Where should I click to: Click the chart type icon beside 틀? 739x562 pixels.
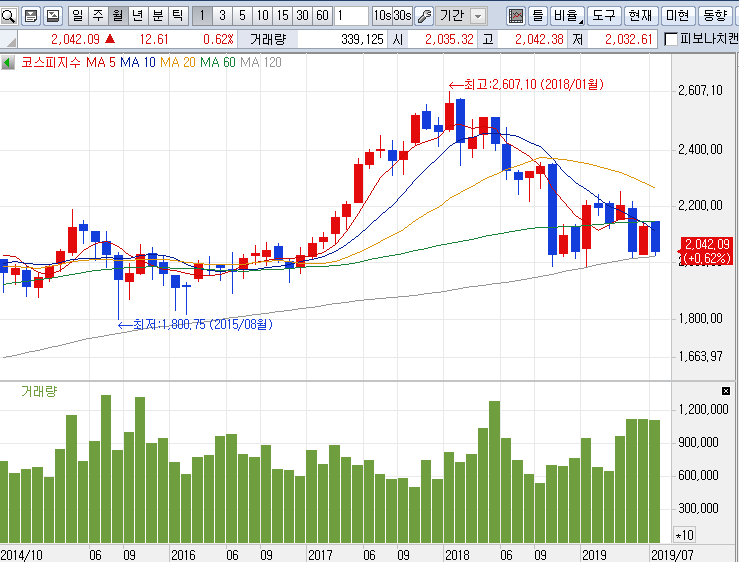[x=516, y=16]
